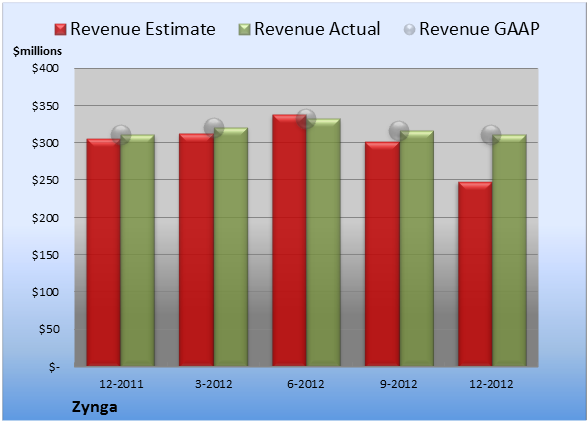Click the $350 axis label

(45, 106)
